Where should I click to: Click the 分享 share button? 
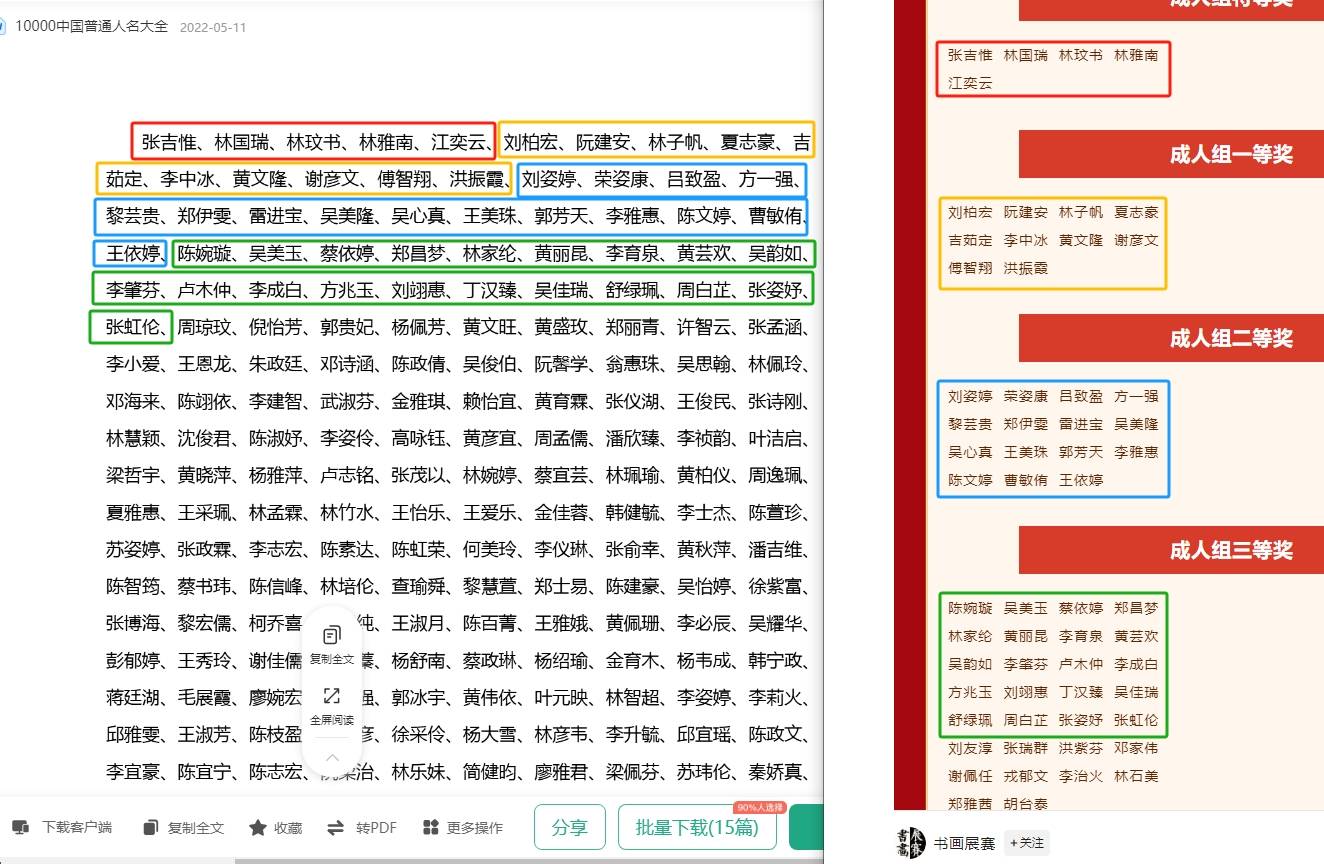pyautogui.click(x=569, y=827)
